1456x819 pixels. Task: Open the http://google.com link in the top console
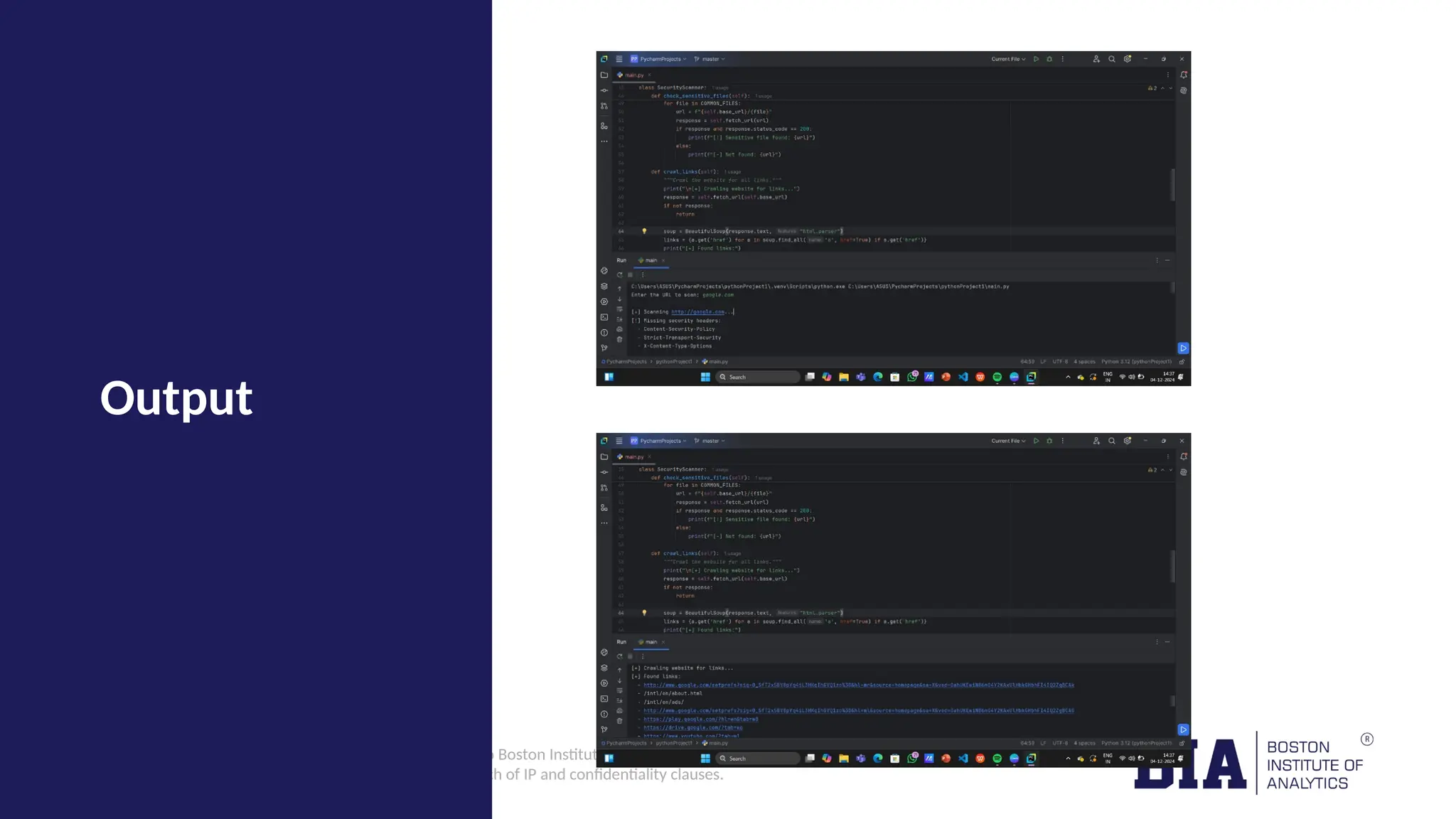click(697, 312)
